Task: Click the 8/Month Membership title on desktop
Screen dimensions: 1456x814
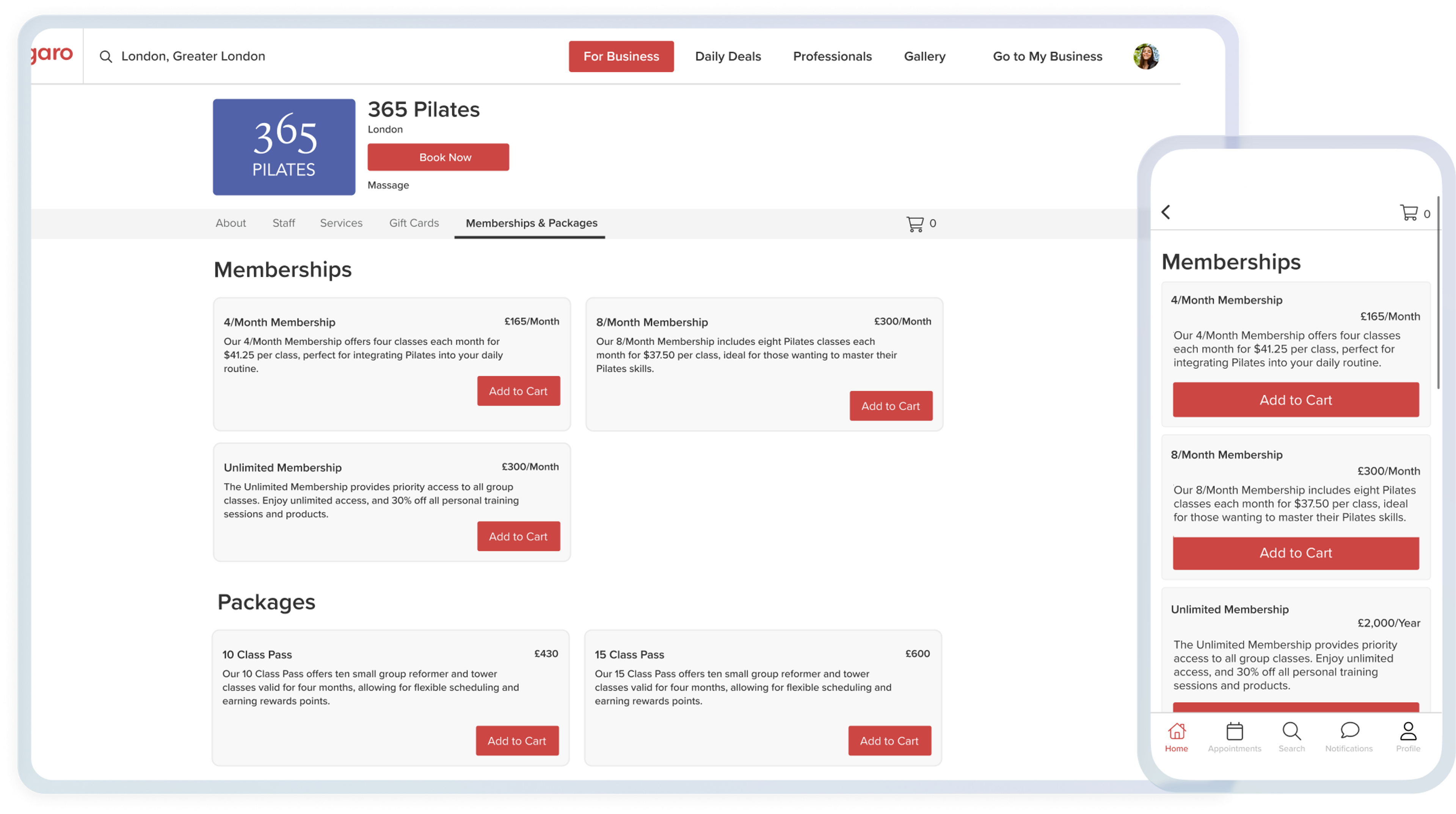Action: 652,322
